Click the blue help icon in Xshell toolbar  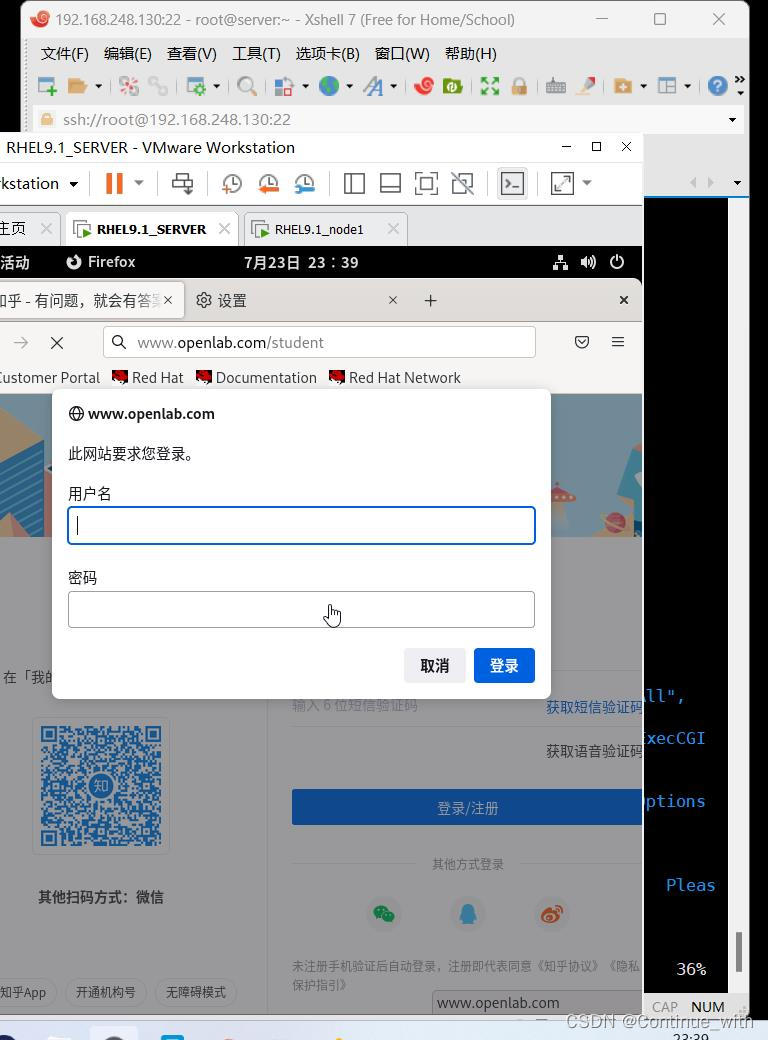point(717,86)
